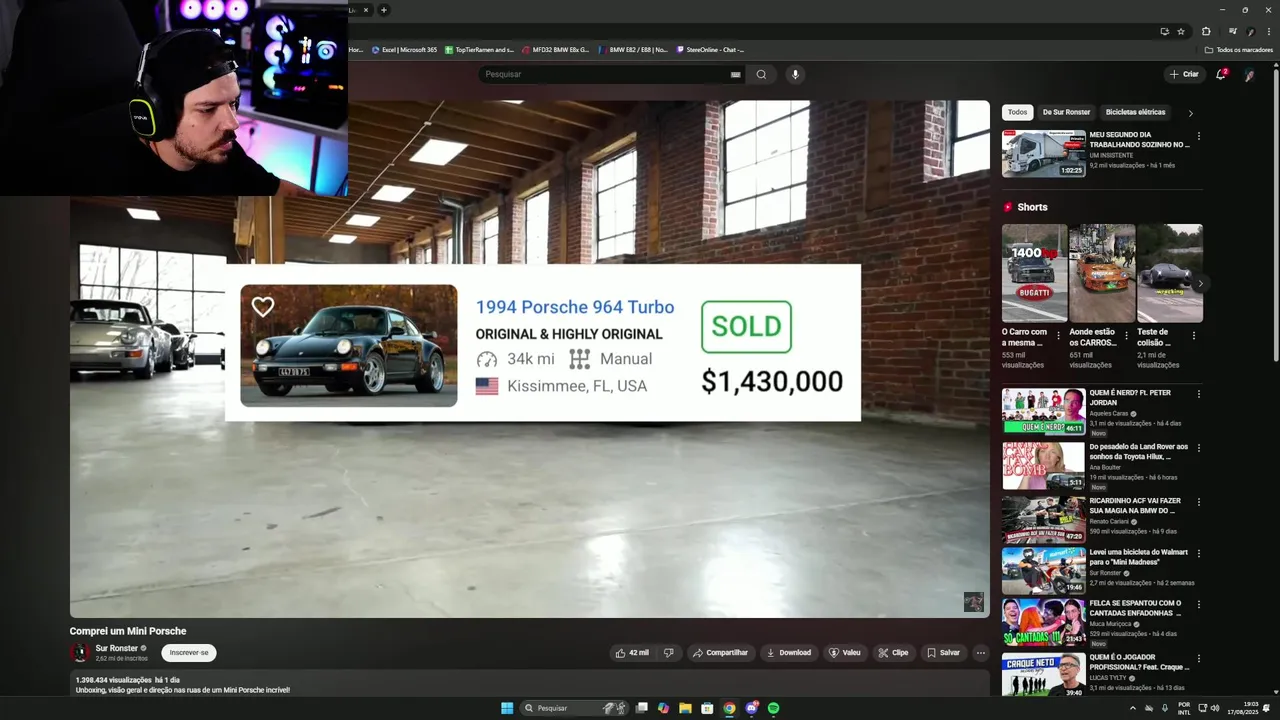Open options menu for Land Rover video
Screen dimensions: 1280x720
point(1198,448)
